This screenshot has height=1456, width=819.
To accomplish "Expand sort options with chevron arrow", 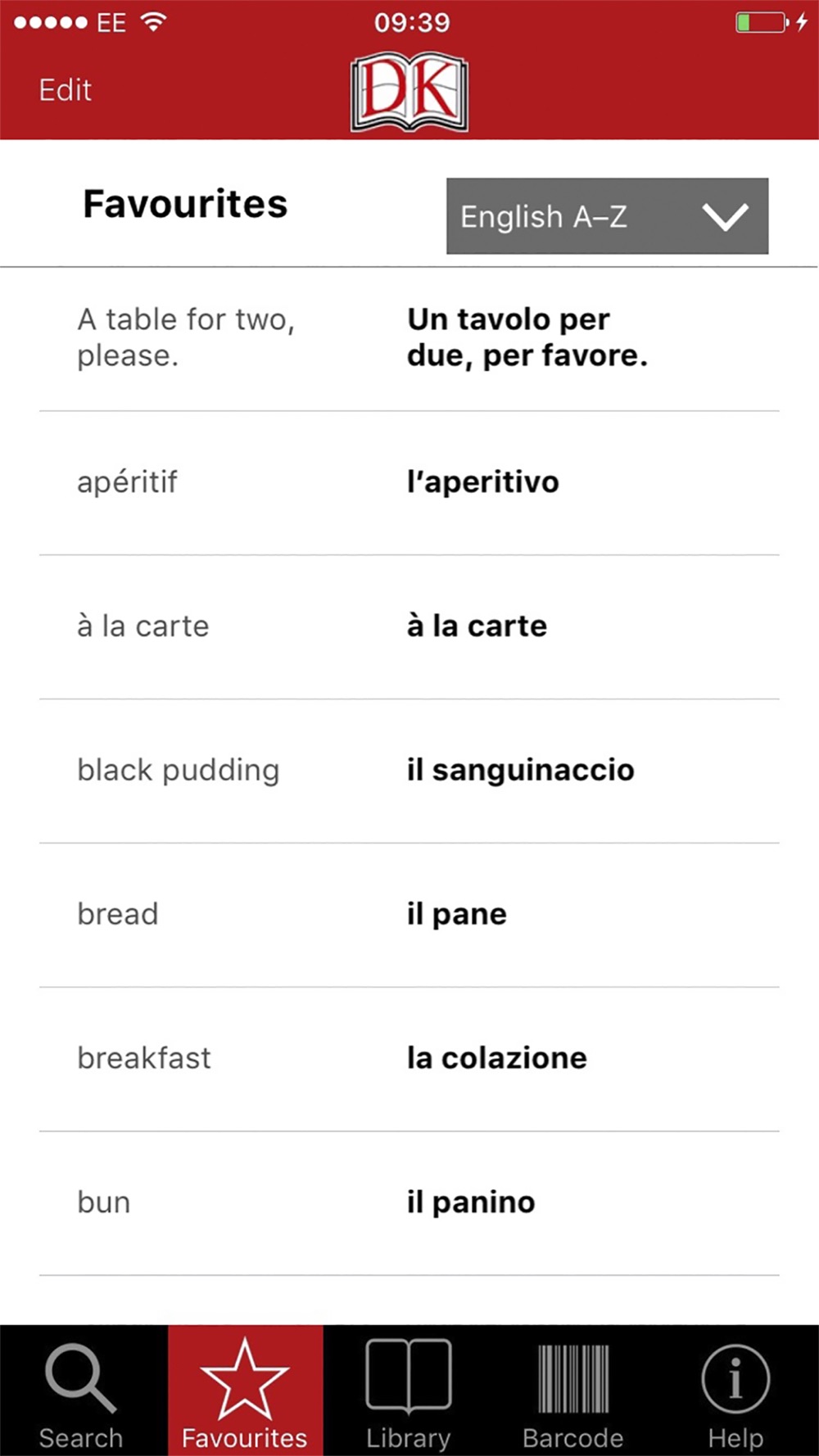I will click(x=726, y=217).
